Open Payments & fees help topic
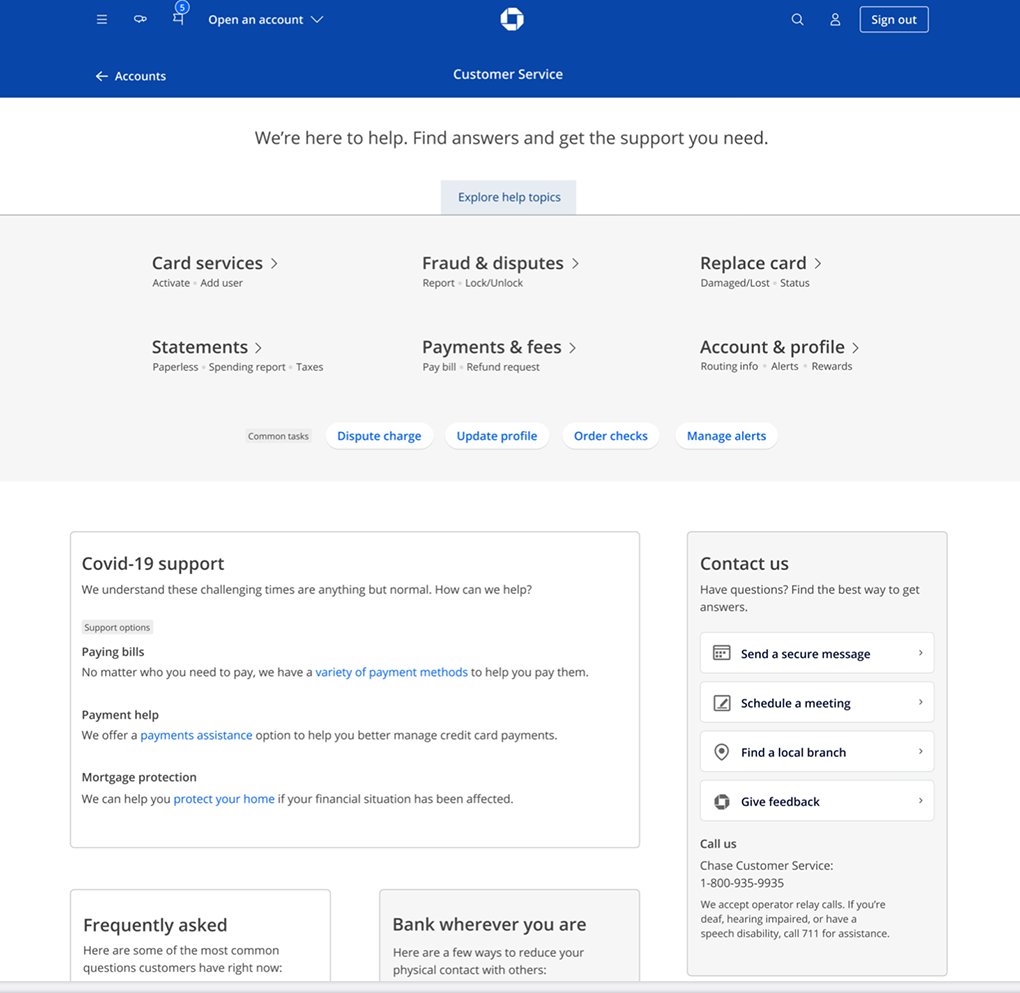This screenshot has width=1020, height=993. (491, 347)
